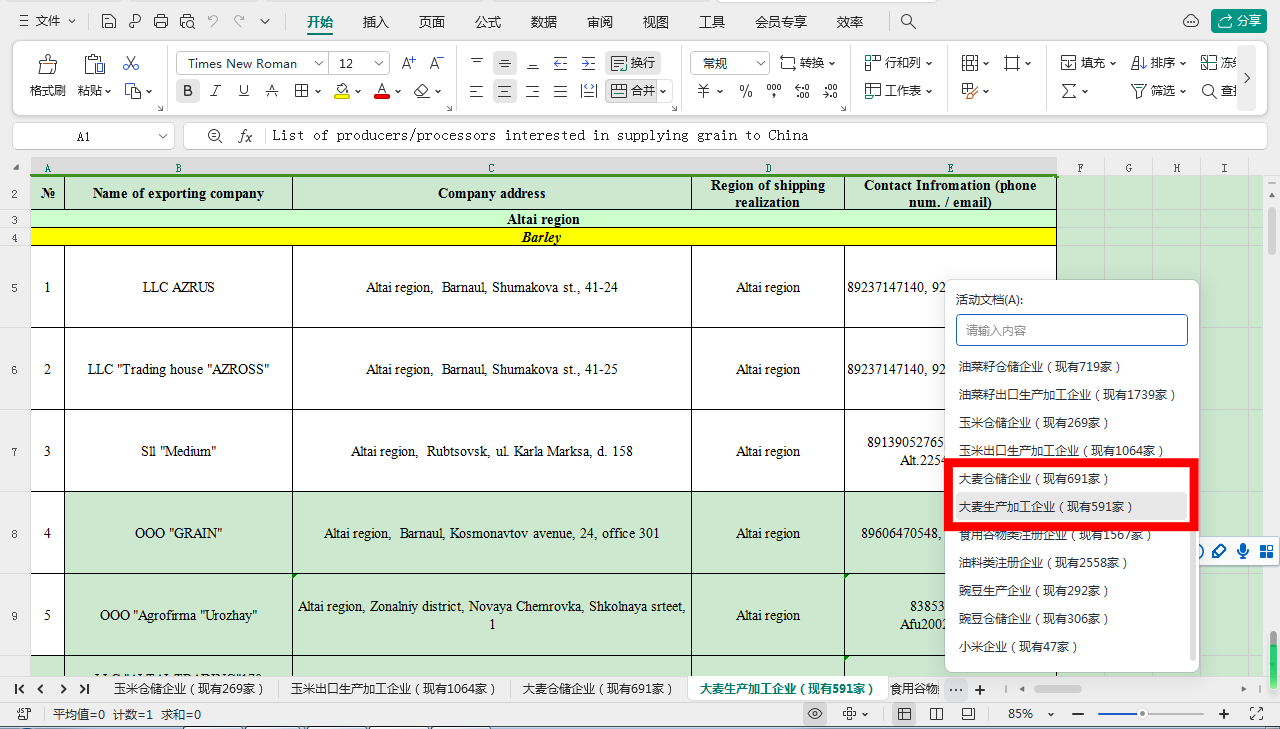Screen dimensions: 1280x729
Task: Add a new sheet with plus icon
Action: [x=980, y=689]
